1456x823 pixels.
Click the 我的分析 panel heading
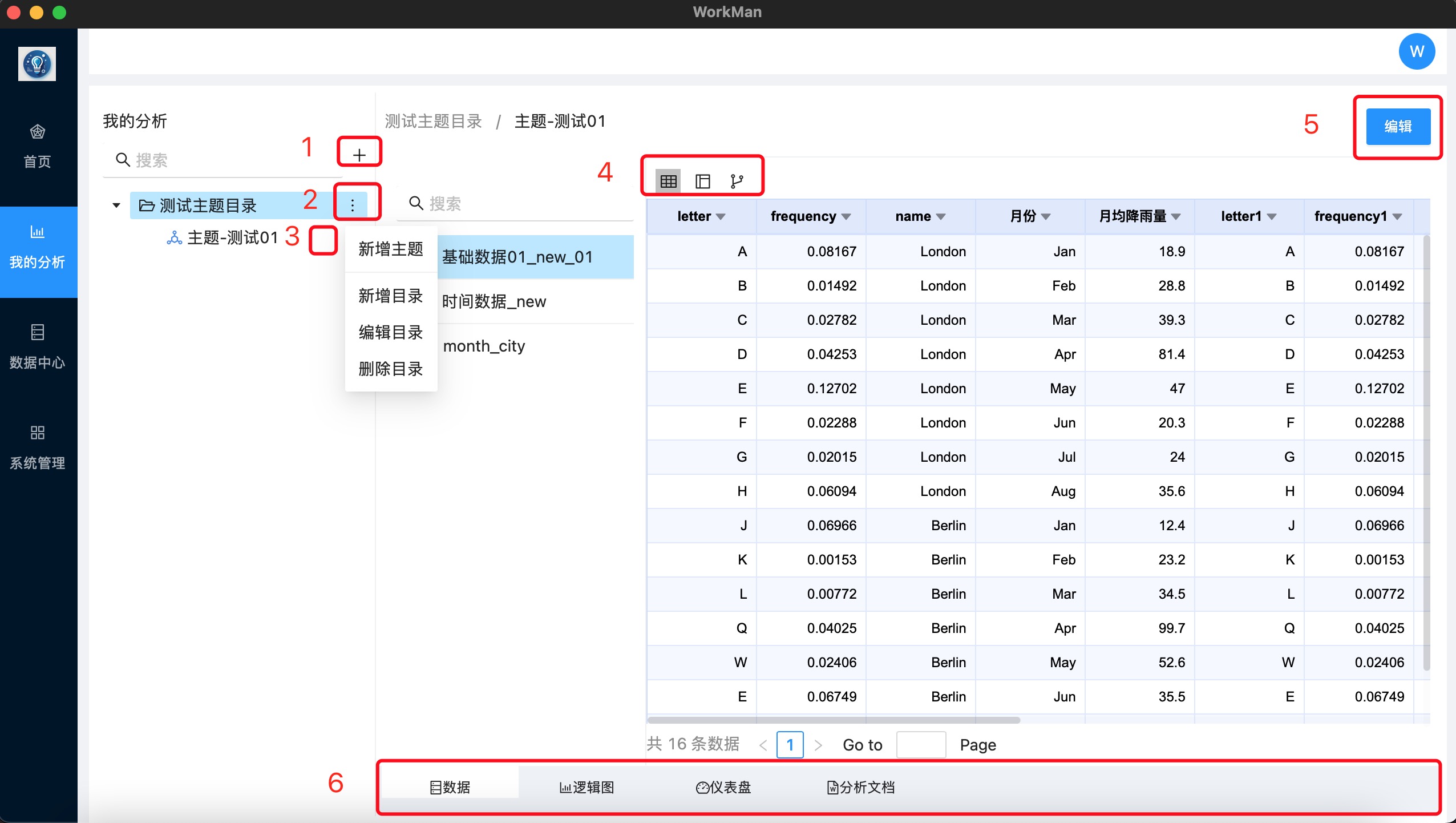coord(135,121)
